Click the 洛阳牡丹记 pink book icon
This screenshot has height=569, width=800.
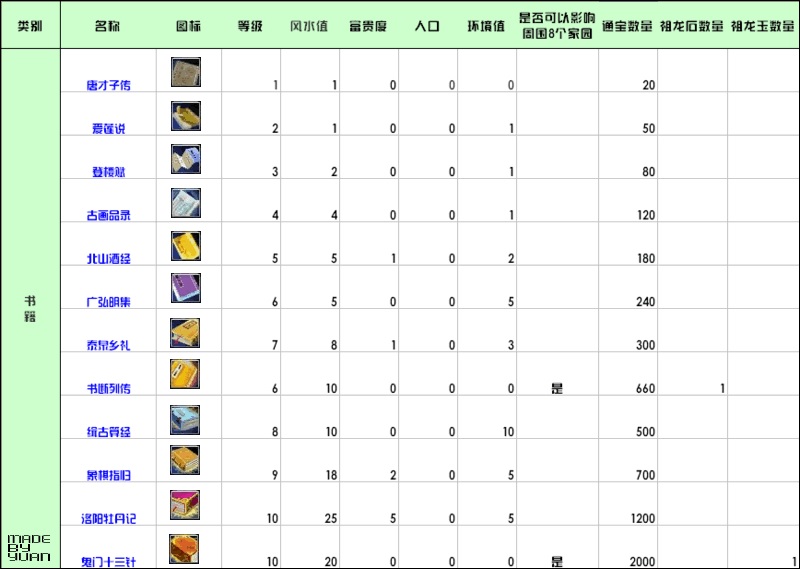(x=185, y=505)
